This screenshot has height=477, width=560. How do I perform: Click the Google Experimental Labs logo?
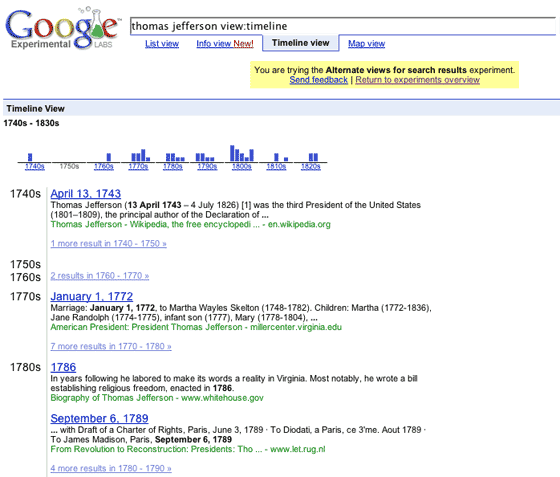[62, 29]
